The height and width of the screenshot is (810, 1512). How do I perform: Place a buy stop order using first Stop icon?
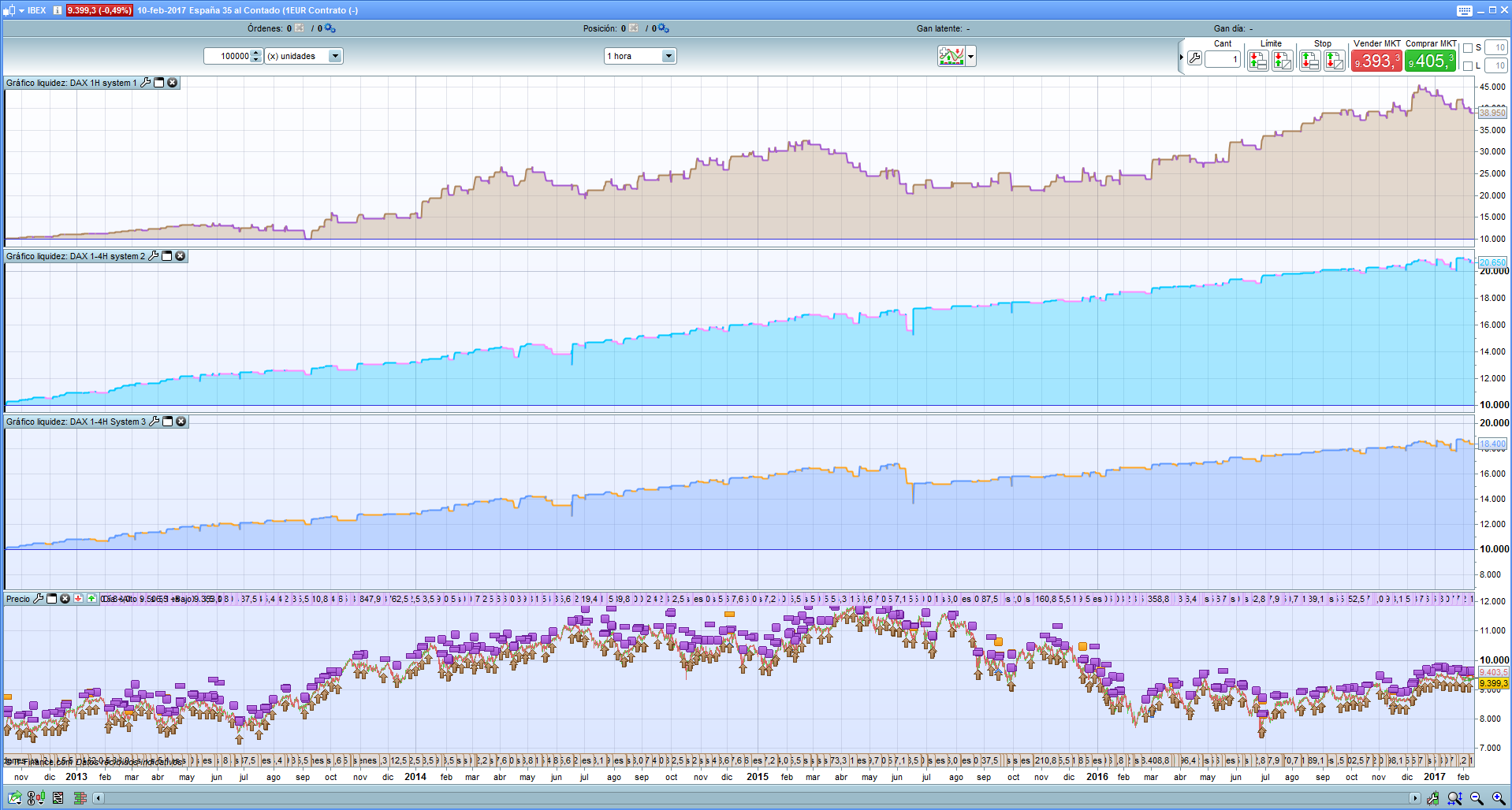[1310, 60]
